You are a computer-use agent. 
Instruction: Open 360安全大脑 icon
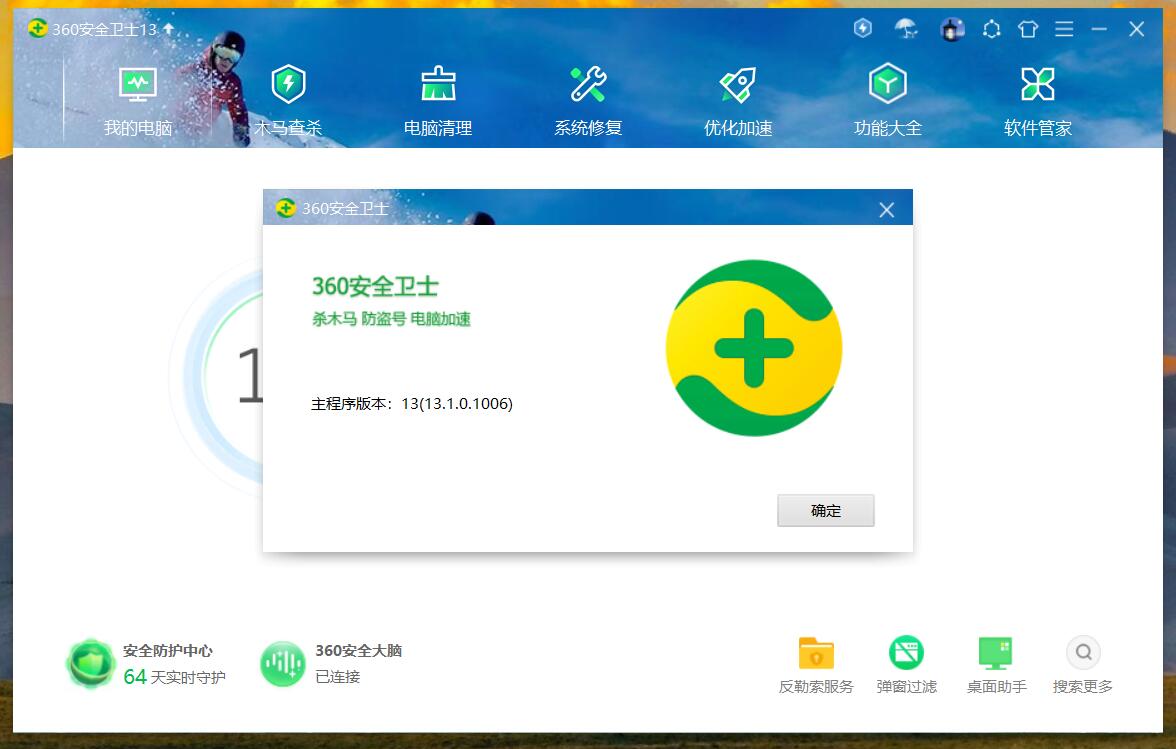tap(283, 664)
